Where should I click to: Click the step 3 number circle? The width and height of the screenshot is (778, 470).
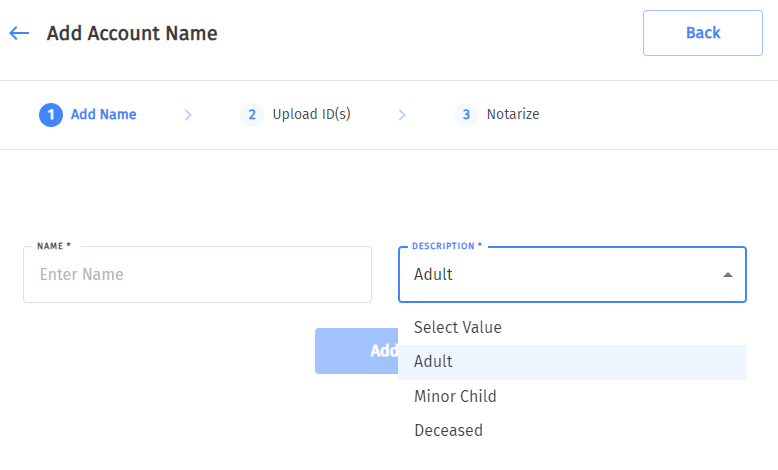coord(466,114)
